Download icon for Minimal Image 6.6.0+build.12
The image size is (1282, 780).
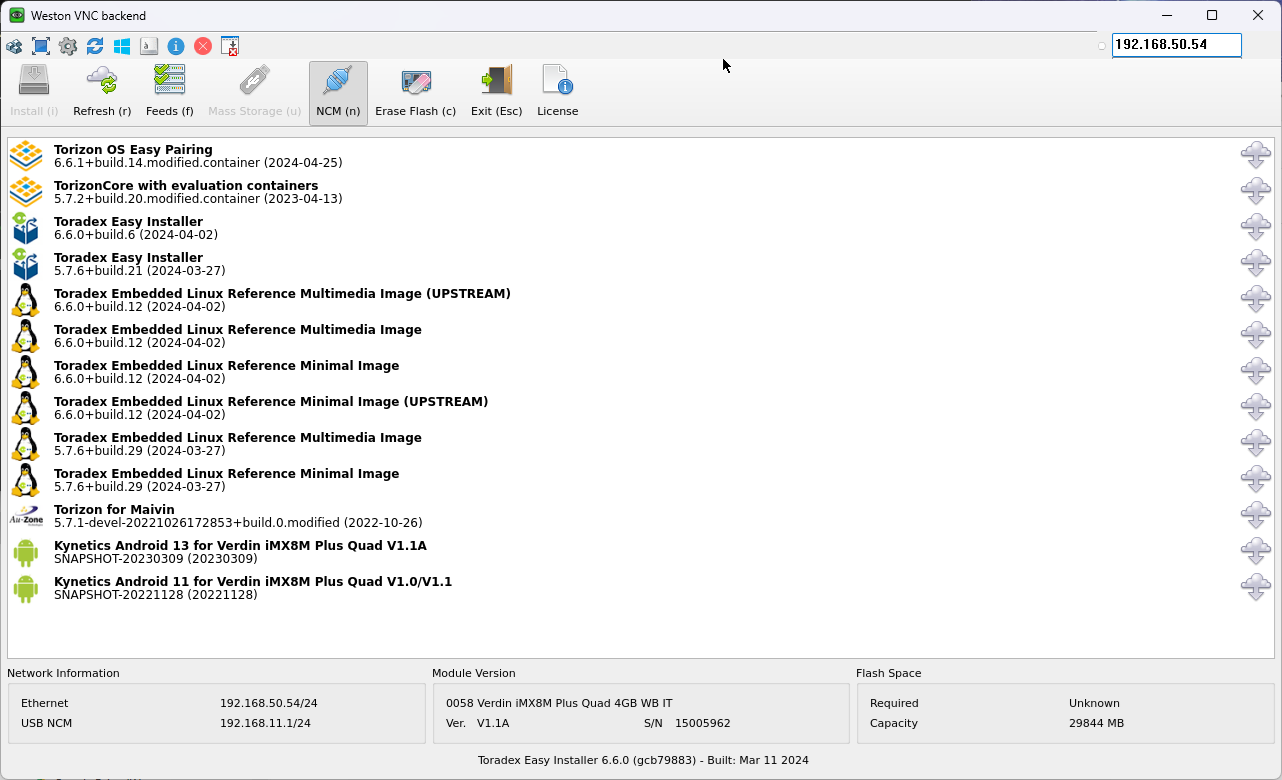(1256, 371)
